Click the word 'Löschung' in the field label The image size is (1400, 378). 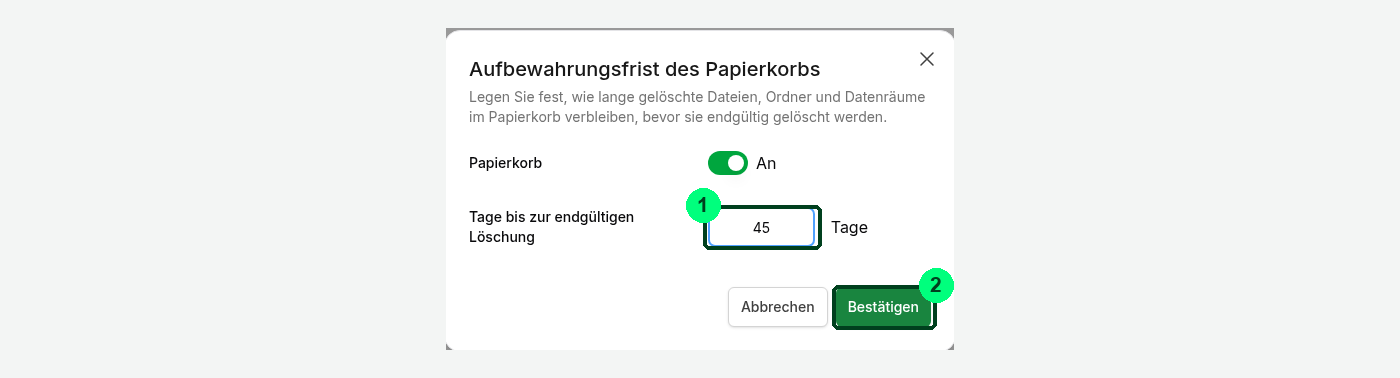coord(502,238)
